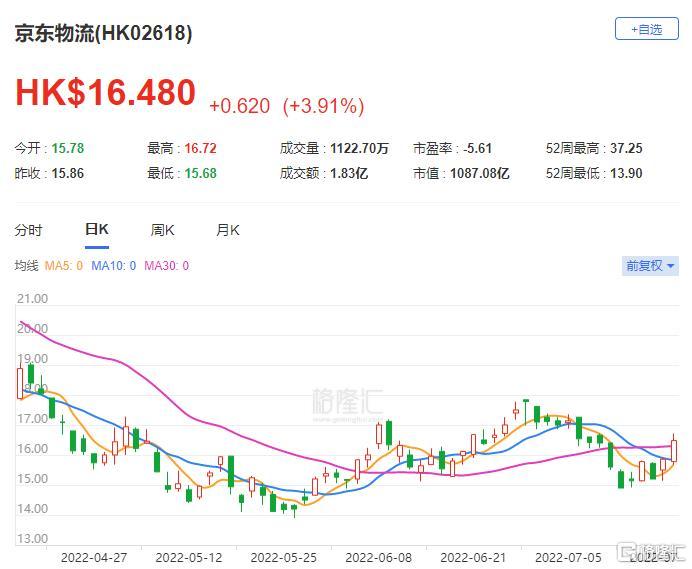Click the latest red candlestick on the chart
Screen dimensions: 692x569
(x=674, y=450)
